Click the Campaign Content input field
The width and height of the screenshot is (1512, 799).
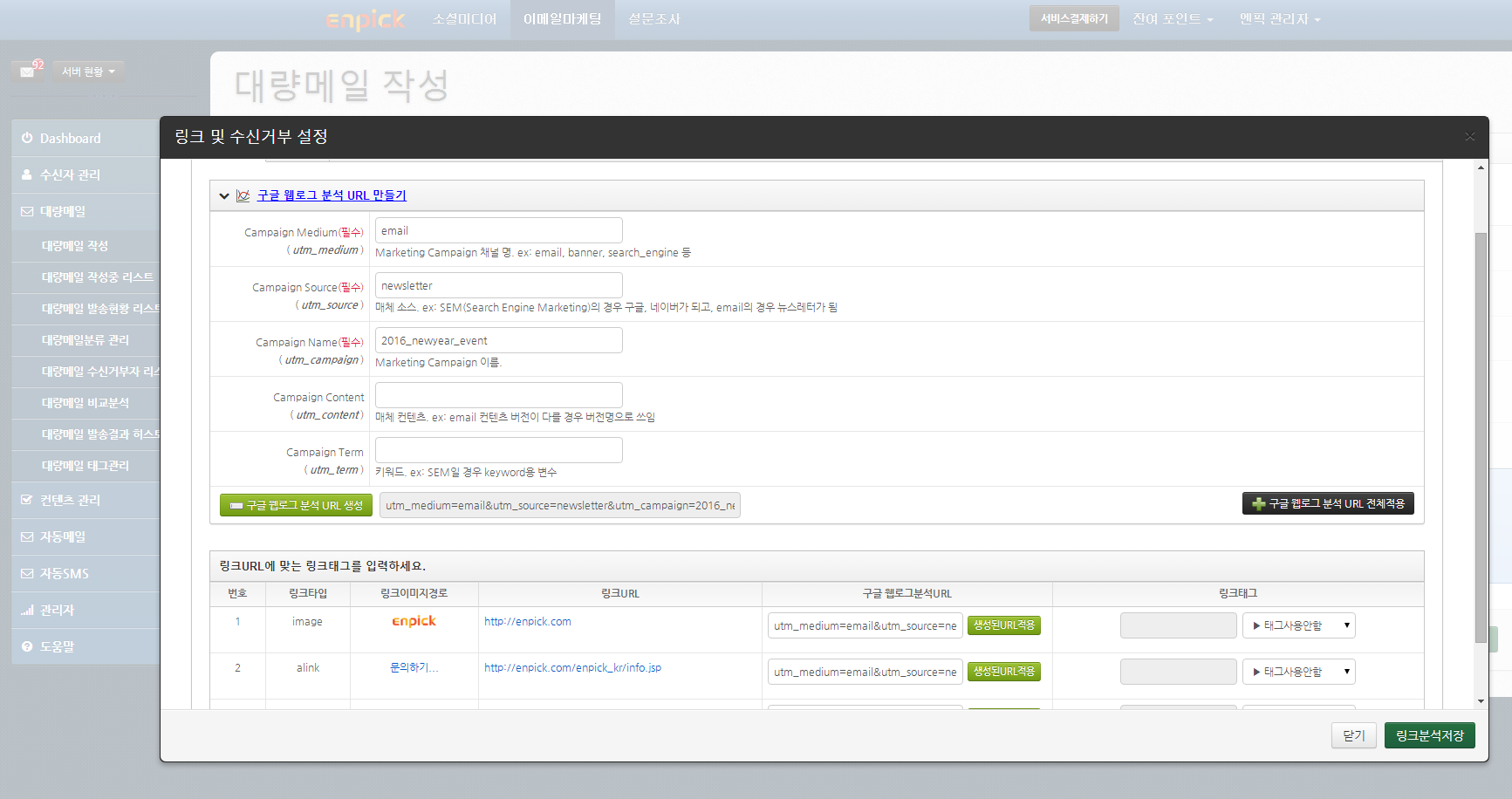pos(498,395)
